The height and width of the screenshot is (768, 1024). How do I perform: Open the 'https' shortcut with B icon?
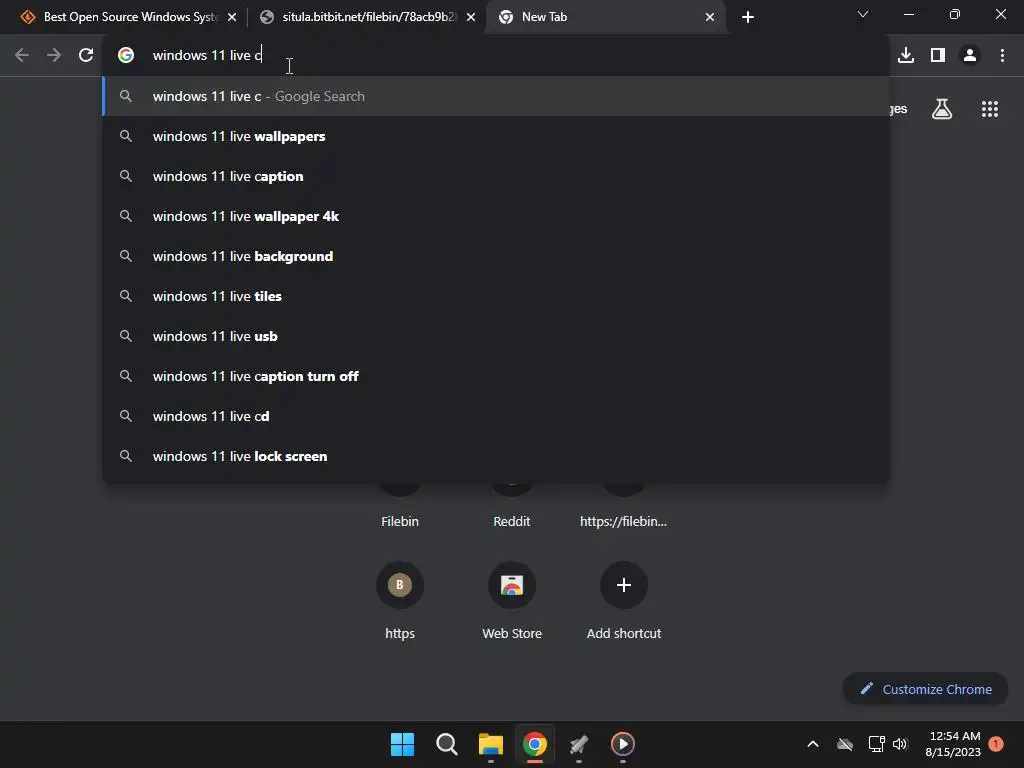[400, 601]
